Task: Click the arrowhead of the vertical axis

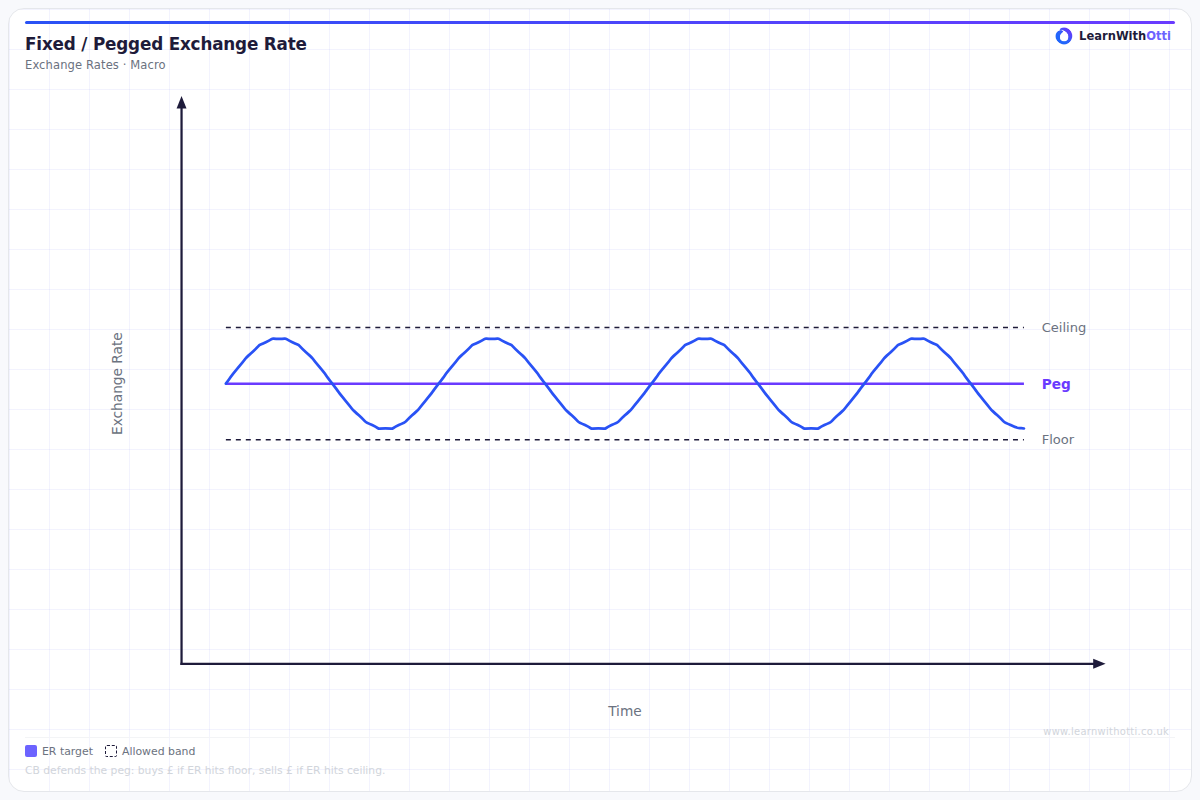Action: point(181,102)
